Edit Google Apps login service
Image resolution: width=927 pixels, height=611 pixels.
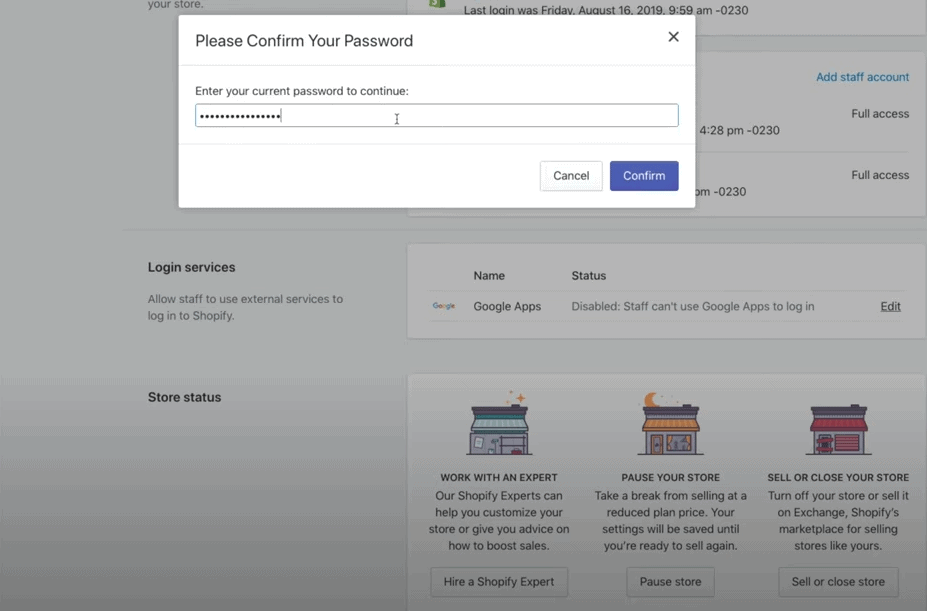890,306
